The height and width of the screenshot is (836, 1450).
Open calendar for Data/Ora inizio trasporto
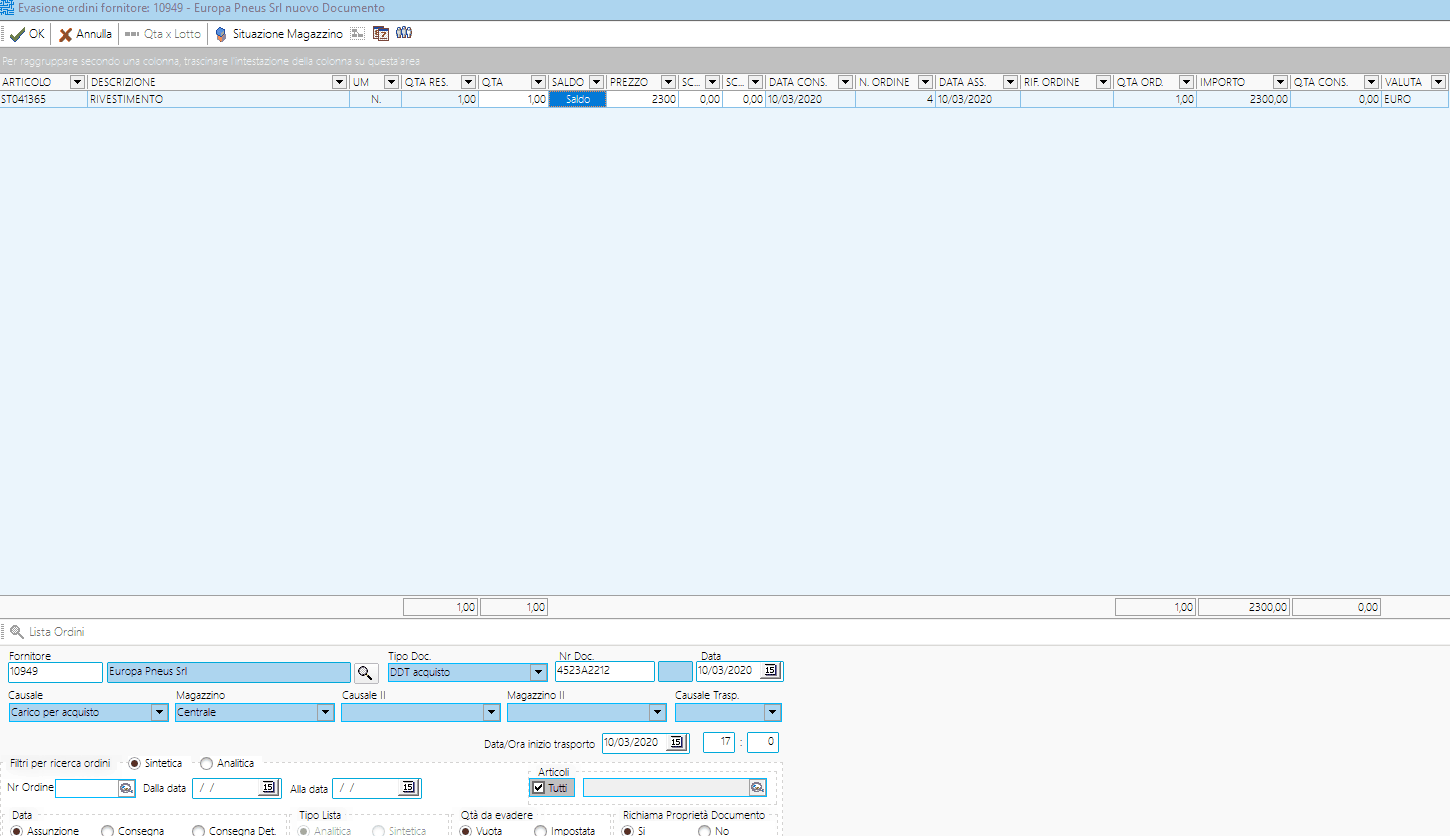(677, 742)
